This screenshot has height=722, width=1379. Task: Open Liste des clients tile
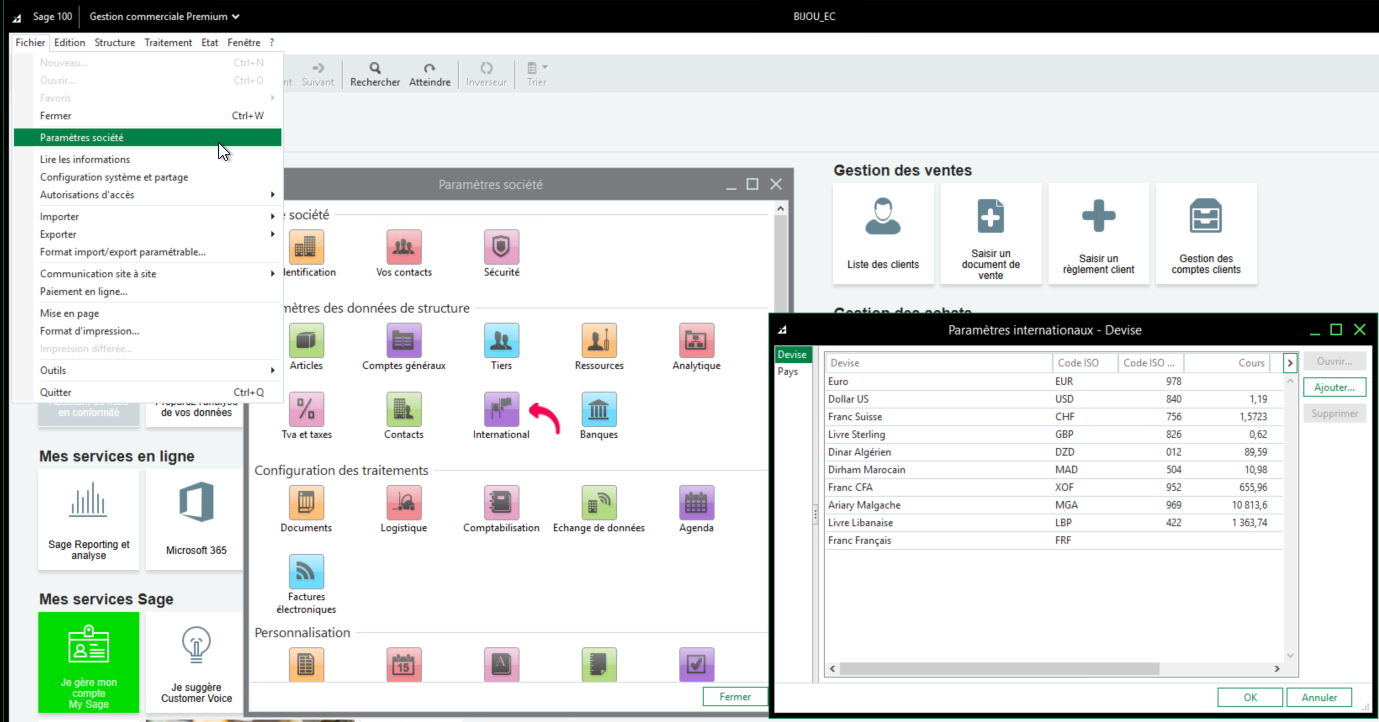(x=883, y=232)
